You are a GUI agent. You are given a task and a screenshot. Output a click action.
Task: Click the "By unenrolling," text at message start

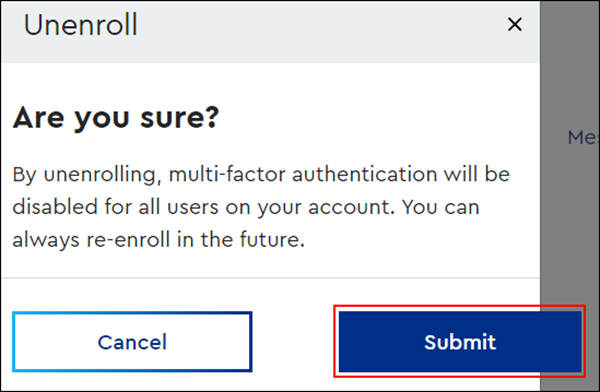pyautogui.click(x=84, y=175)
